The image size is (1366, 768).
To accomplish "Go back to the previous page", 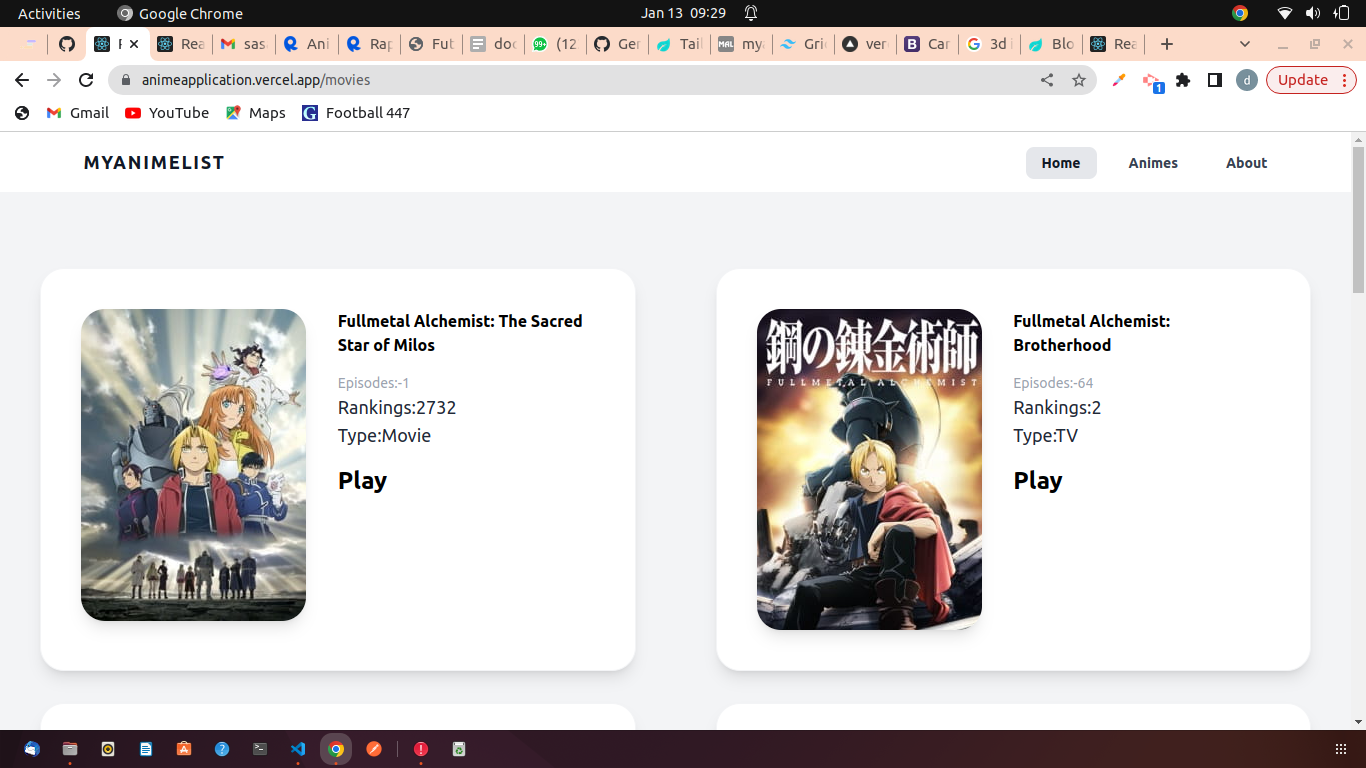I will tap(20, 80).
